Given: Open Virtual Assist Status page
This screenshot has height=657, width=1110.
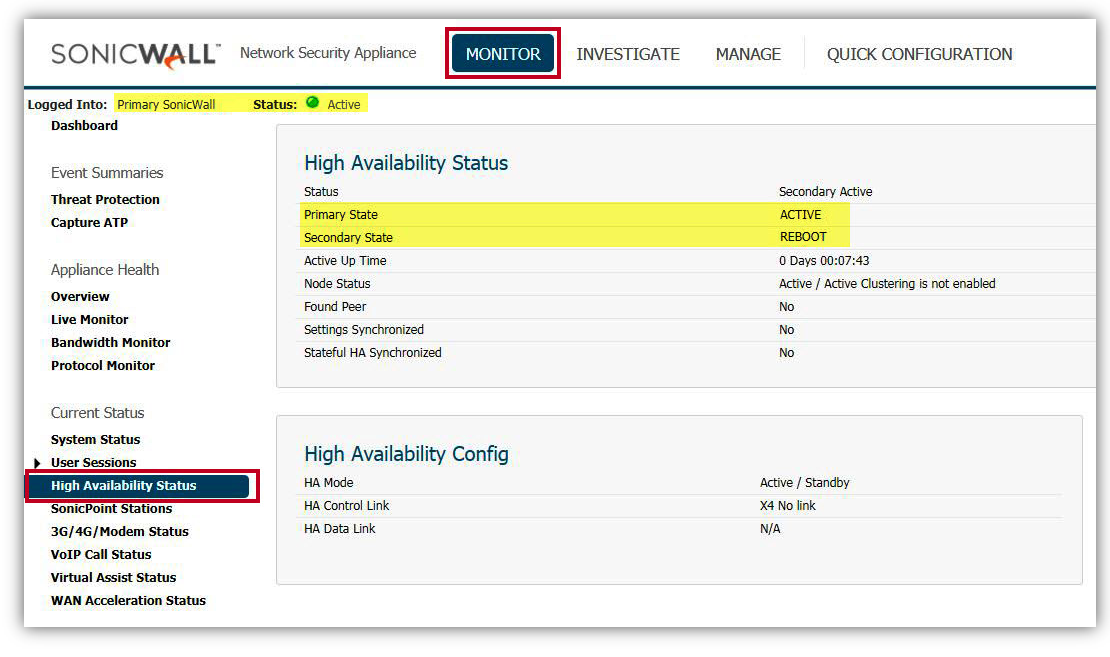Looking at the screenshot, I should [113, 578].
